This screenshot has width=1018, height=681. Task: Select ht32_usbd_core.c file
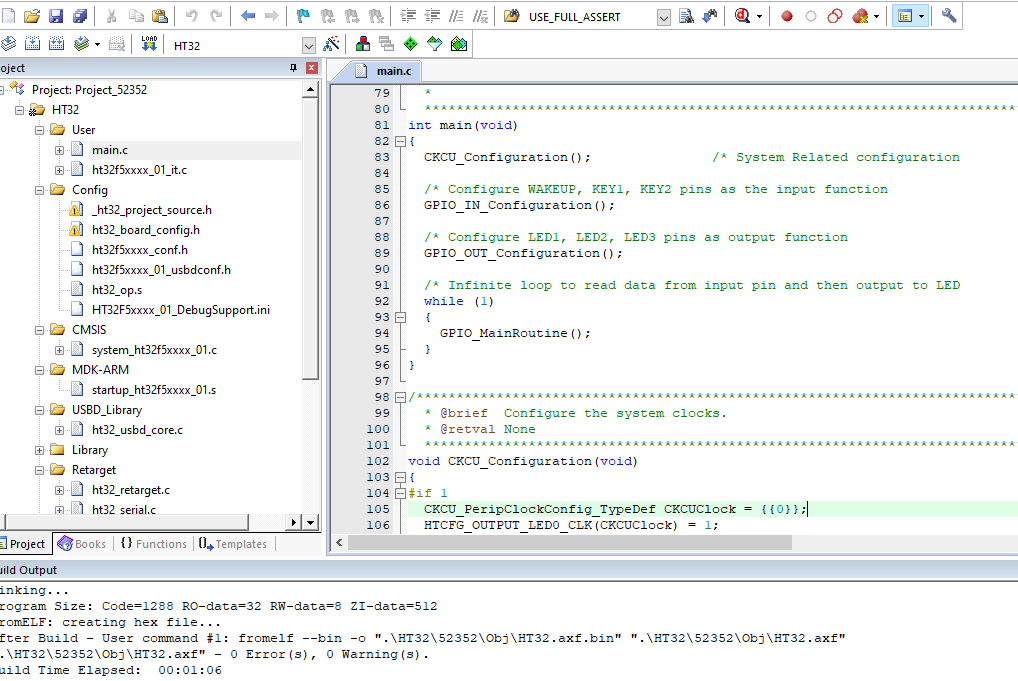coord(138,430)
